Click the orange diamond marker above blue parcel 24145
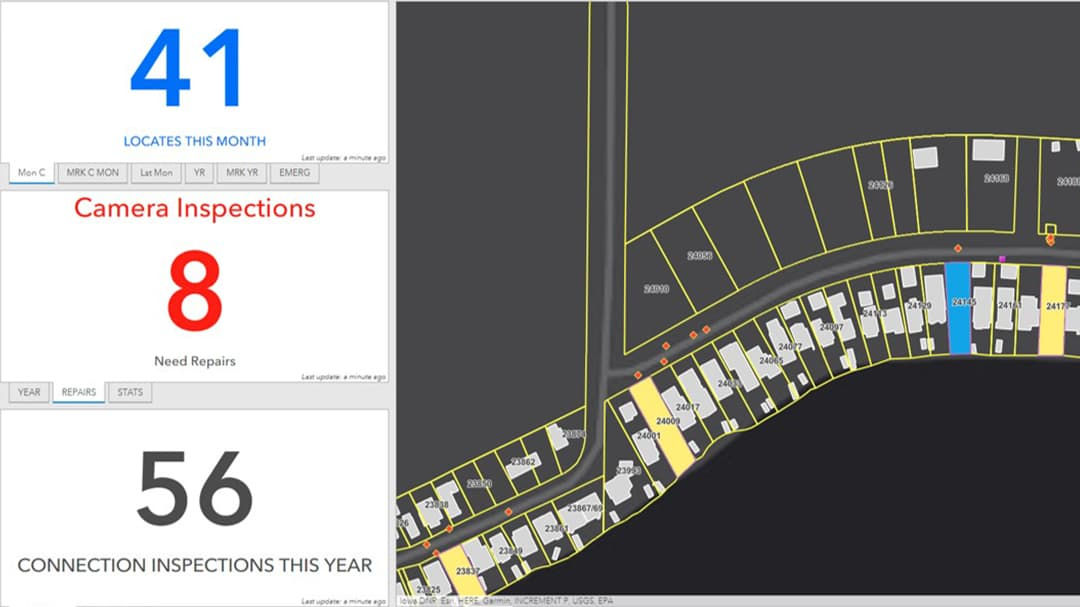 coord(958,248)
